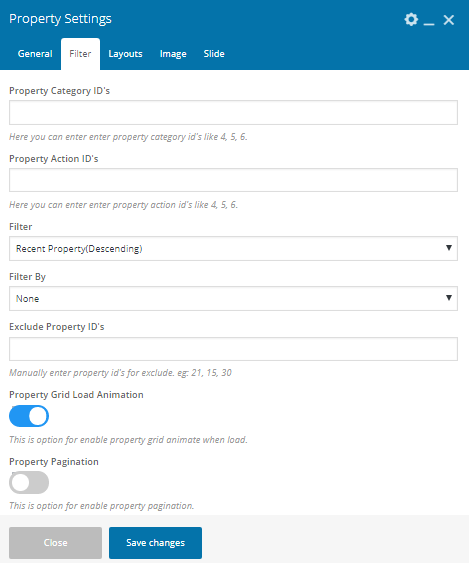Click the Save changes button
Image resolution: width=469 pixels, height=563 pixels.
click(x=155, y=543)
